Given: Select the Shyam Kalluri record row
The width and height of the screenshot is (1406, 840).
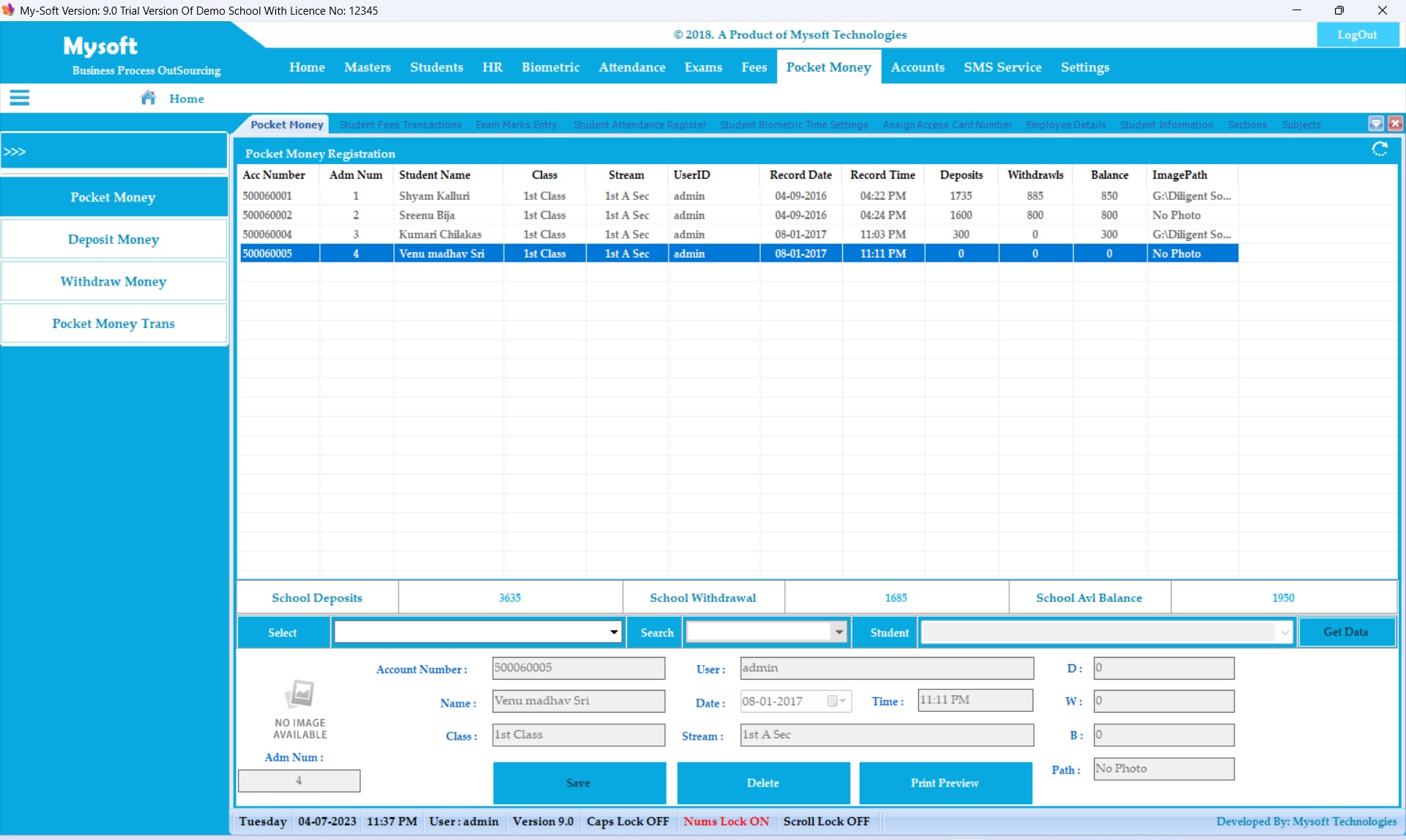Looking at the screenshot, I should (434, 196).
